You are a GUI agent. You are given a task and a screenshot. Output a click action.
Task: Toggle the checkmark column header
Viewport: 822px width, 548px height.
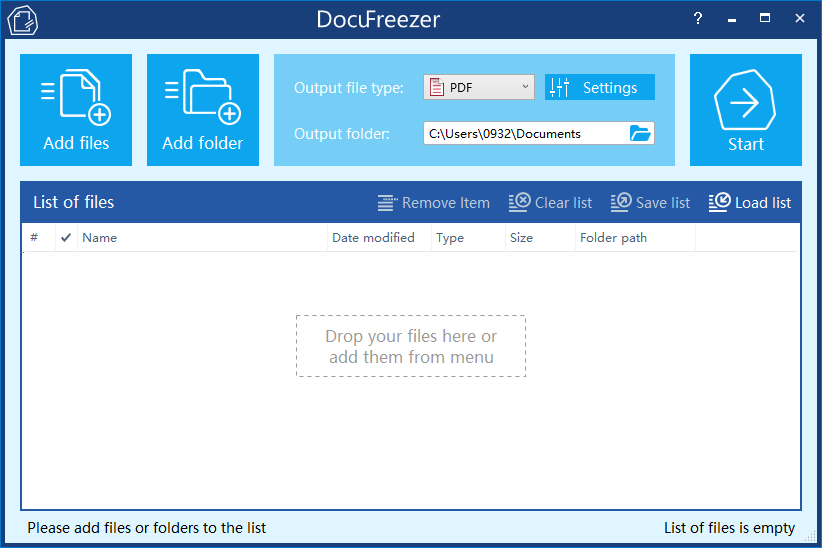click(66, 238)
